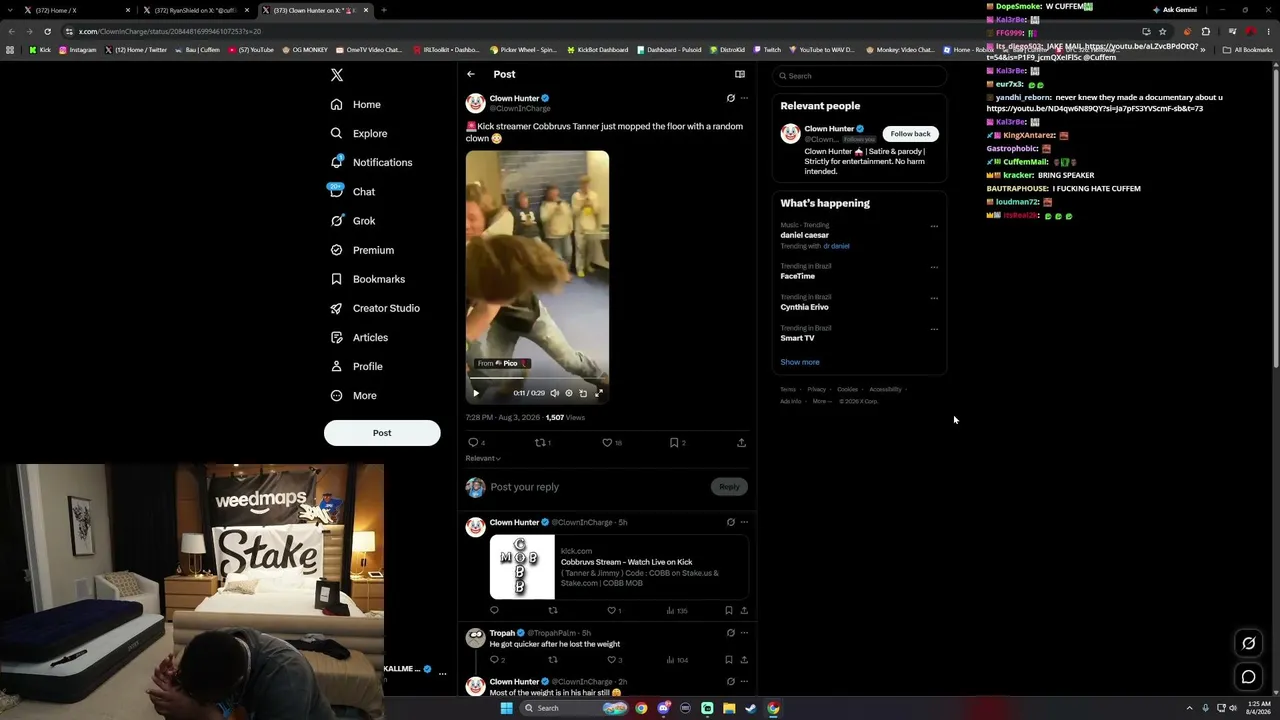Viewport: 1280px width, 720px height.
Task: Like Tropah's comment
Action: click(x=612, y=660)
